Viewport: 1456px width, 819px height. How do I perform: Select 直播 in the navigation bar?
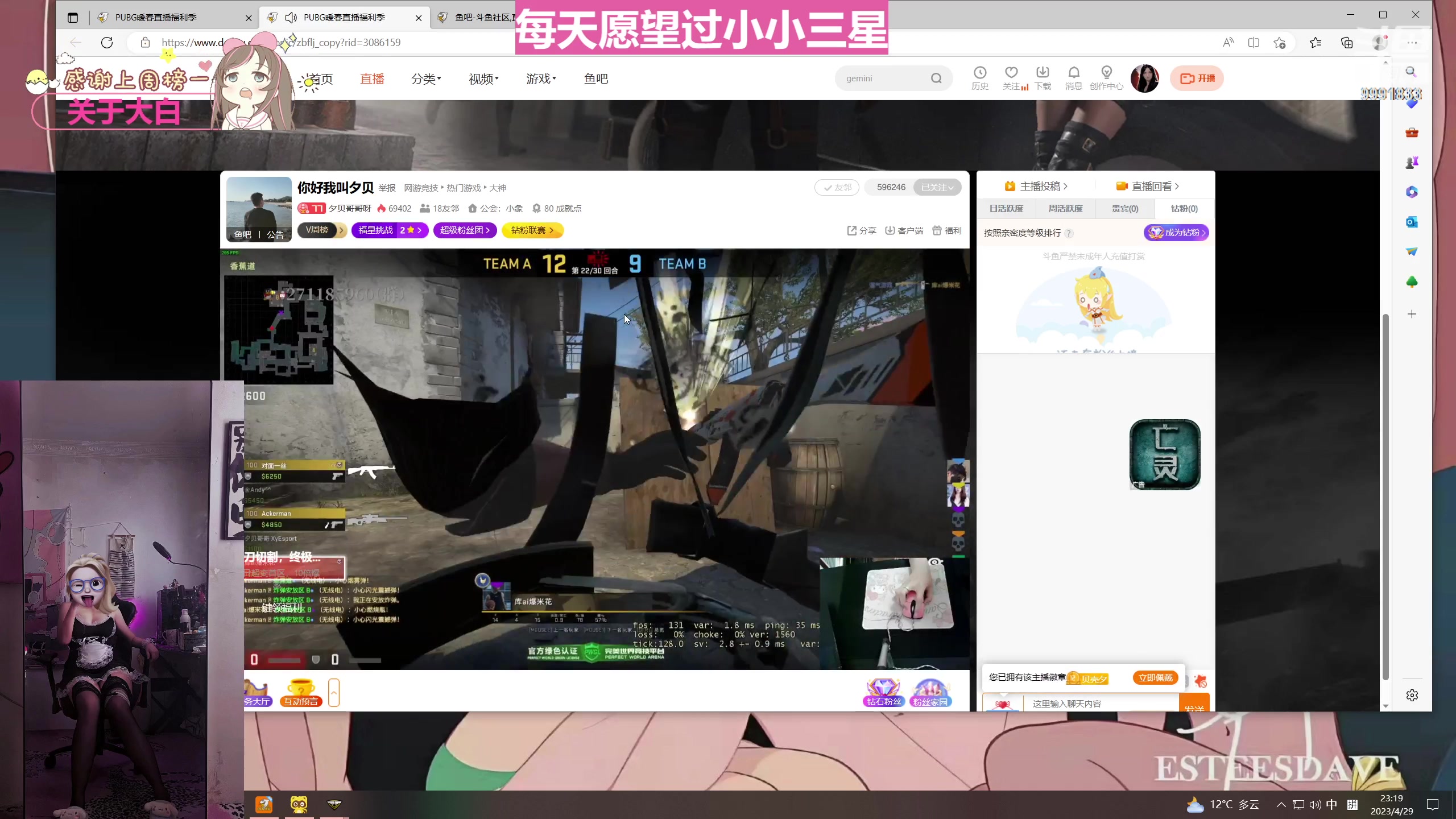tap(372, 79)
